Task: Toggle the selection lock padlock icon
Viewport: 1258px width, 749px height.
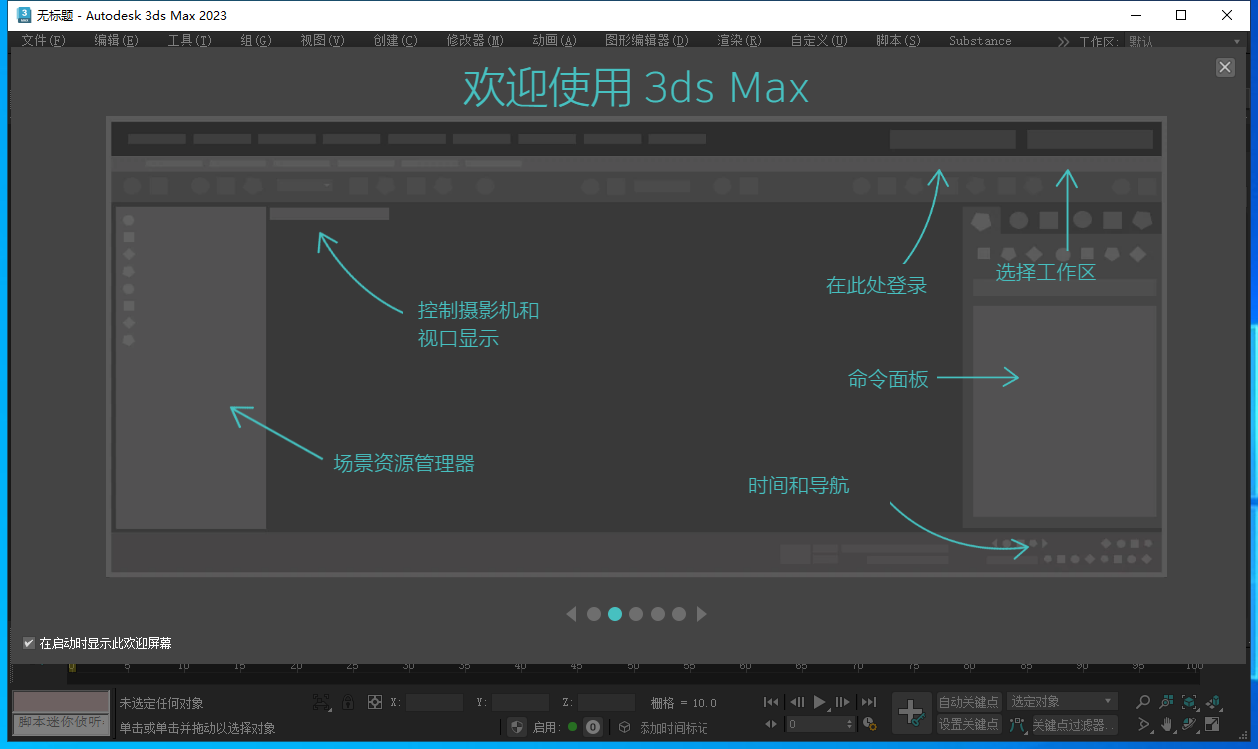Action: tap(348, 702)
